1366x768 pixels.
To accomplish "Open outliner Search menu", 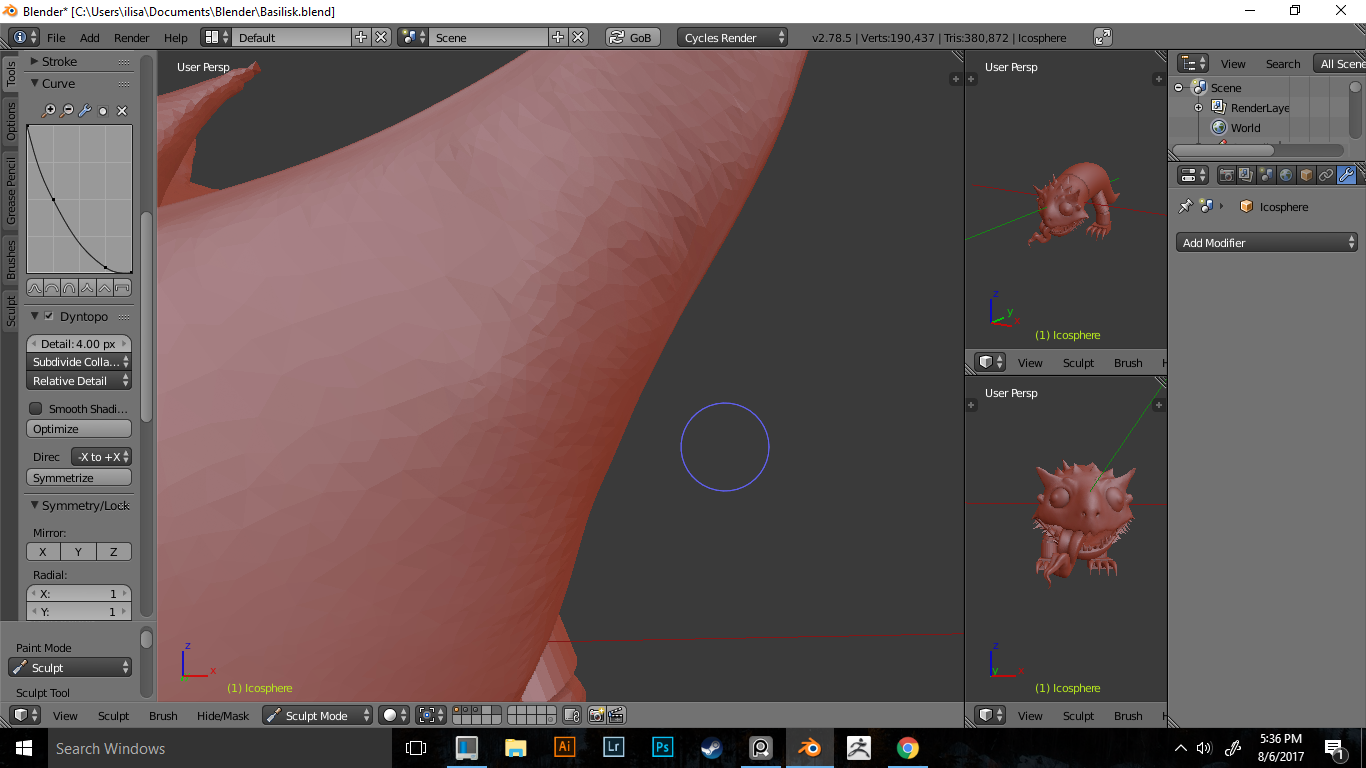I will (1282, 63).
